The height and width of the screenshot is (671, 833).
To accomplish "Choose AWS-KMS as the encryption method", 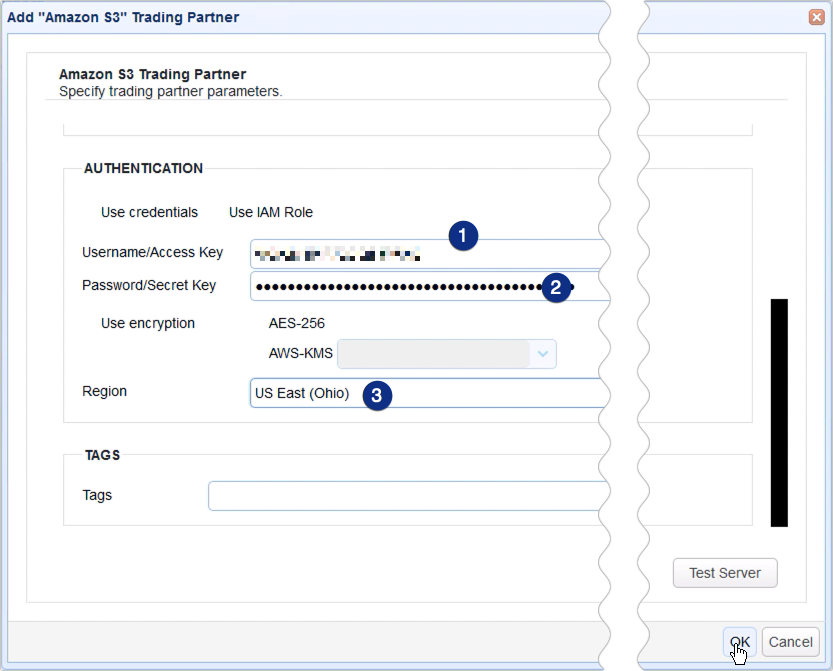I will click(x=300, y=353).
